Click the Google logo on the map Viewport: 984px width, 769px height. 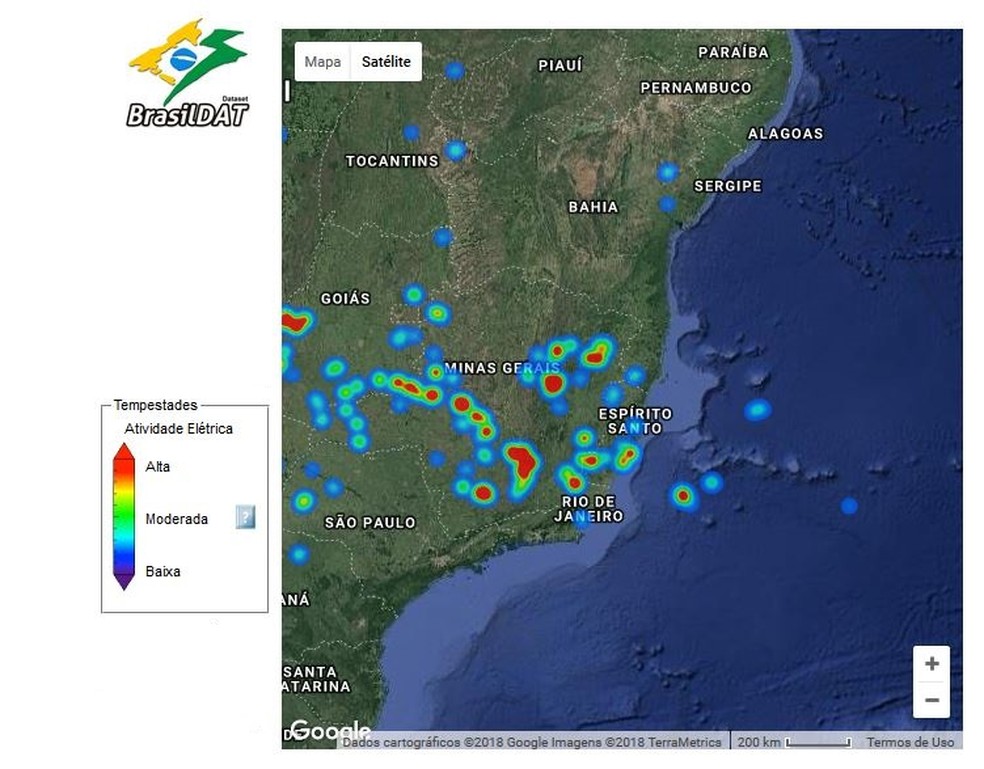point(329,732)
